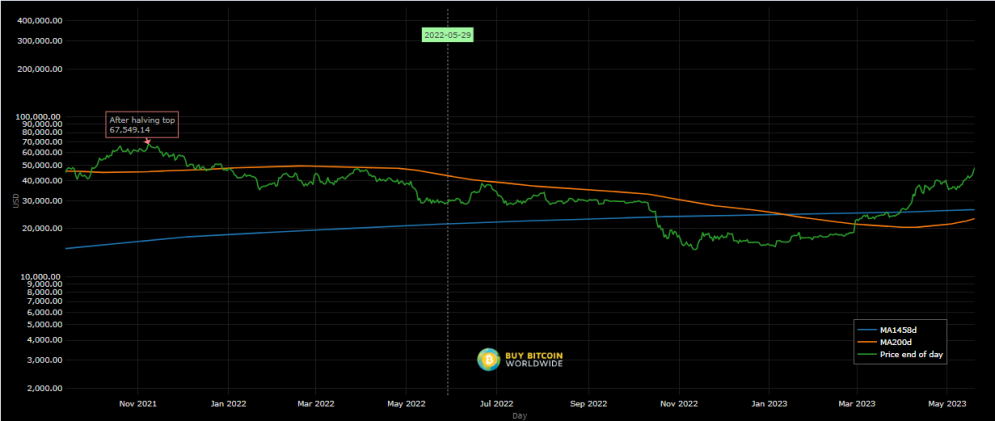Viewport: 995px width, 421px height.
Task: Click the green price legend line swatch
Action: pos(867,355)
